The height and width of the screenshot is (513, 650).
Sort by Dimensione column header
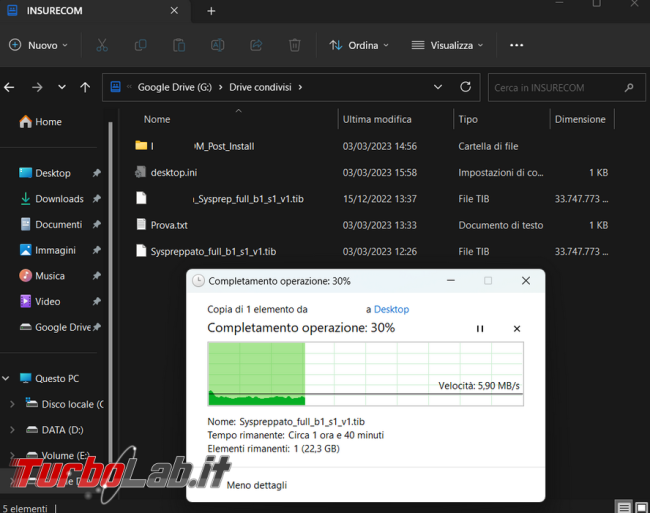tap(580, 119)
